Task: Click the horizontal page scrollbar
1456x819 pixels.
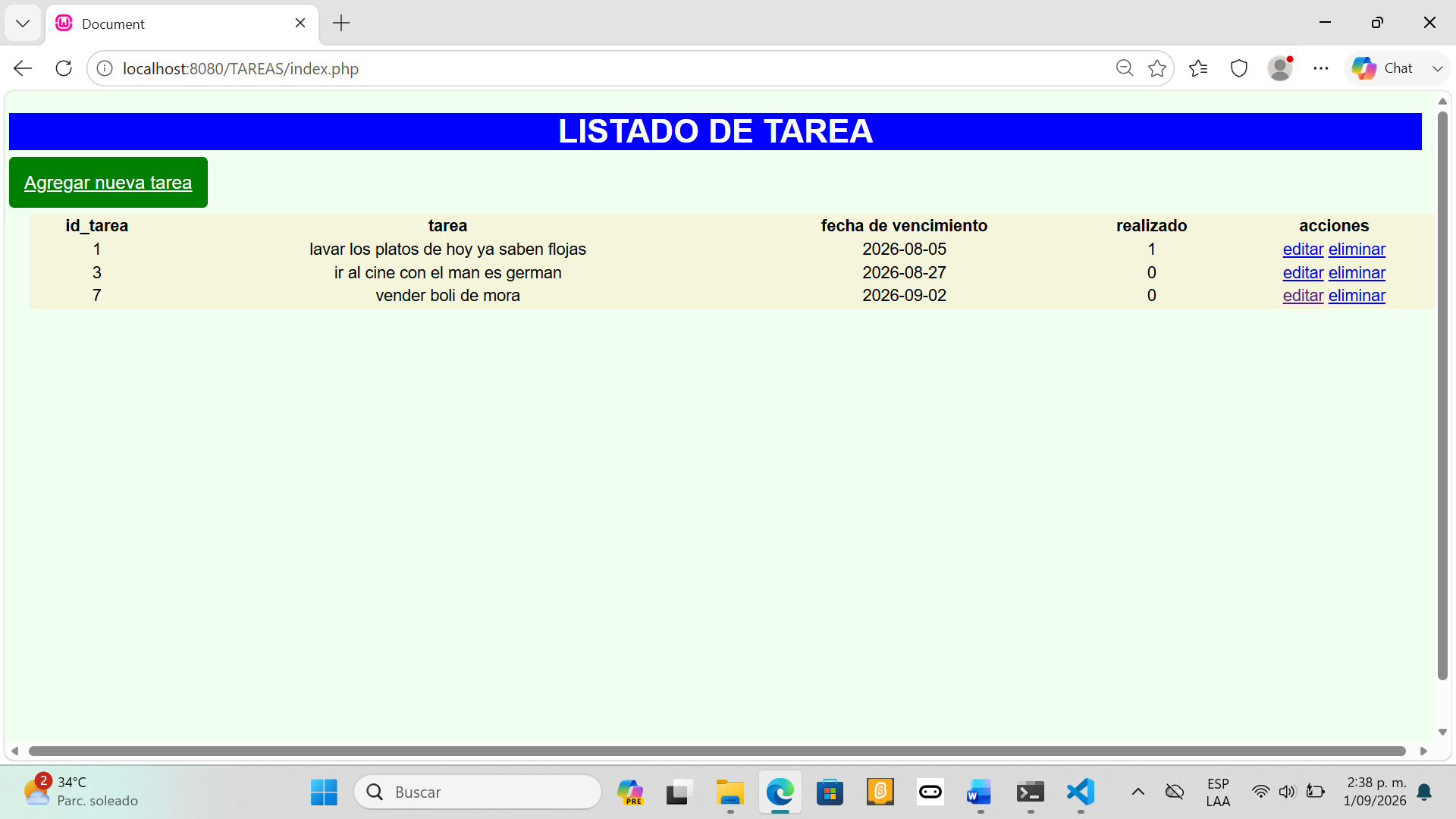Action: point(717,751)
